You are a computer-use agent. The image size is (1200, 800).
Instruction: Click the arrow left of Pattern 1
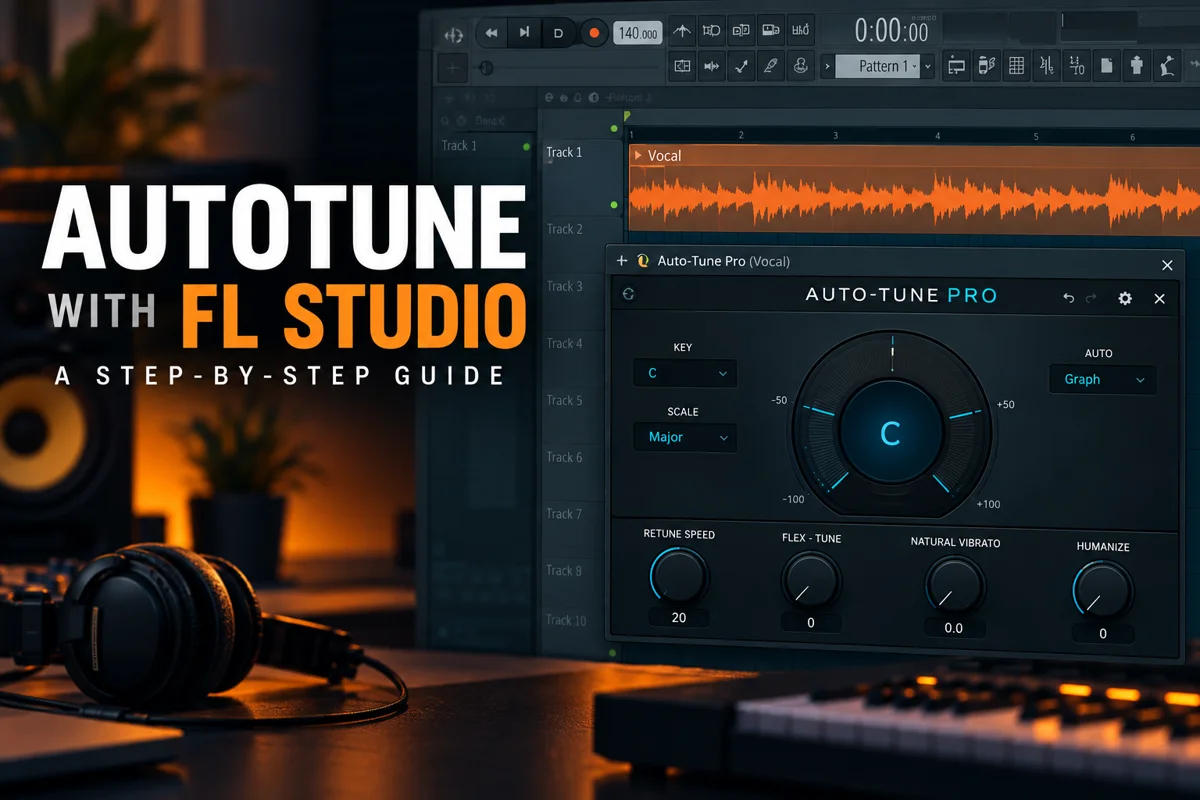(x=827, y=66)
